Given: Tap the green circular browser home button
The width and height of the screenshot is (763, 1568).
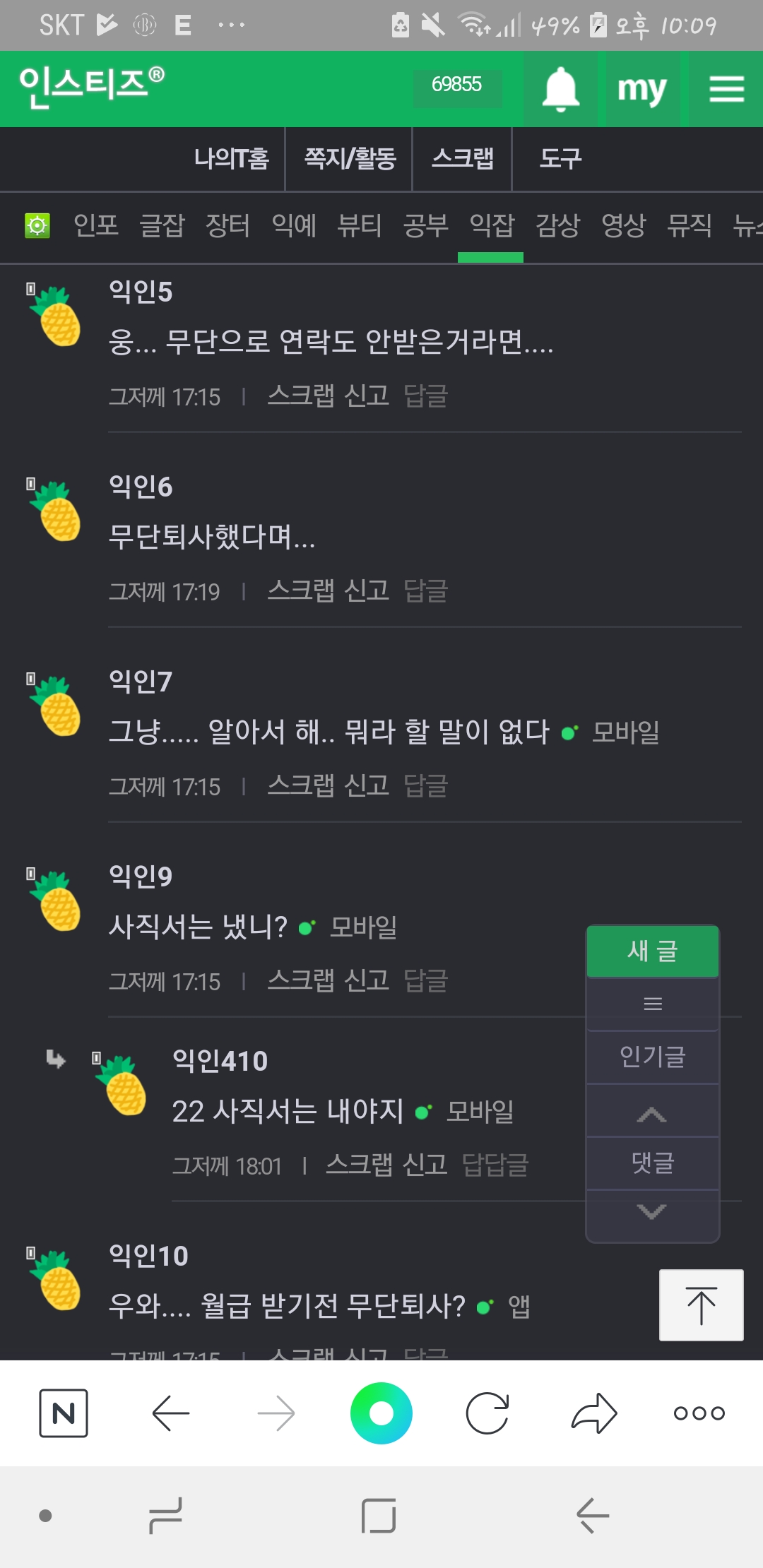Looking at the screenshot, I should [381, 1413].
